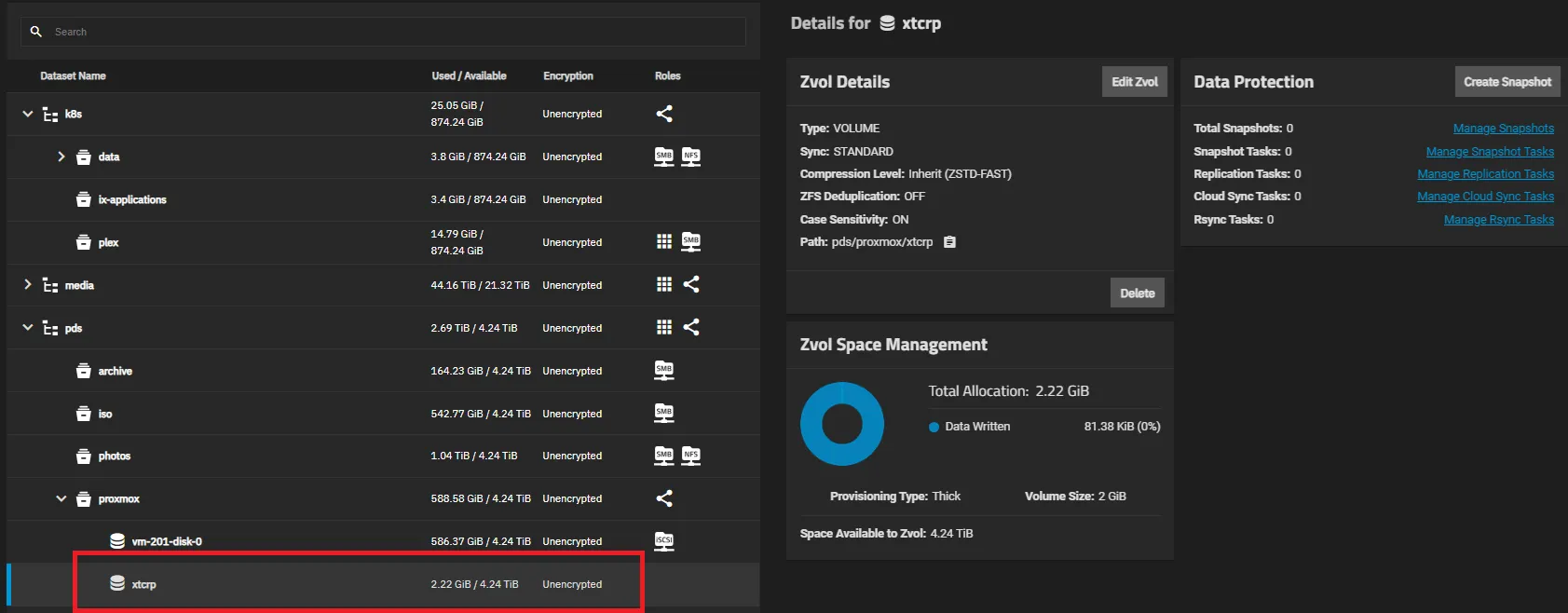1568x613 pixels.
Task: Expand the data dataset row
Action: 61,157
